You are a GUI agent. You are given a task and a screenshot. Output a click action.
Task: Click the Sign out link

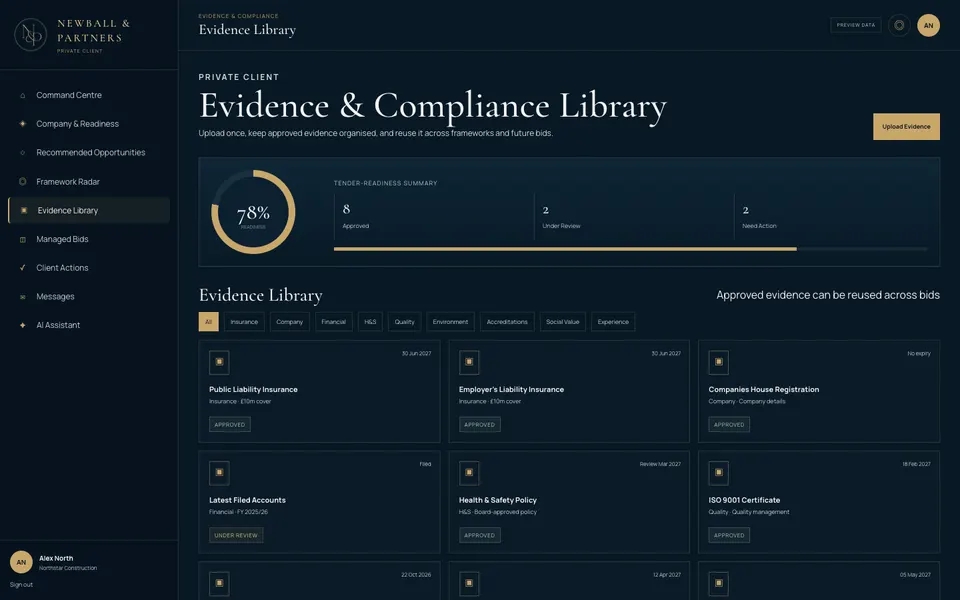pyautogui.click(x=21, y=585)
